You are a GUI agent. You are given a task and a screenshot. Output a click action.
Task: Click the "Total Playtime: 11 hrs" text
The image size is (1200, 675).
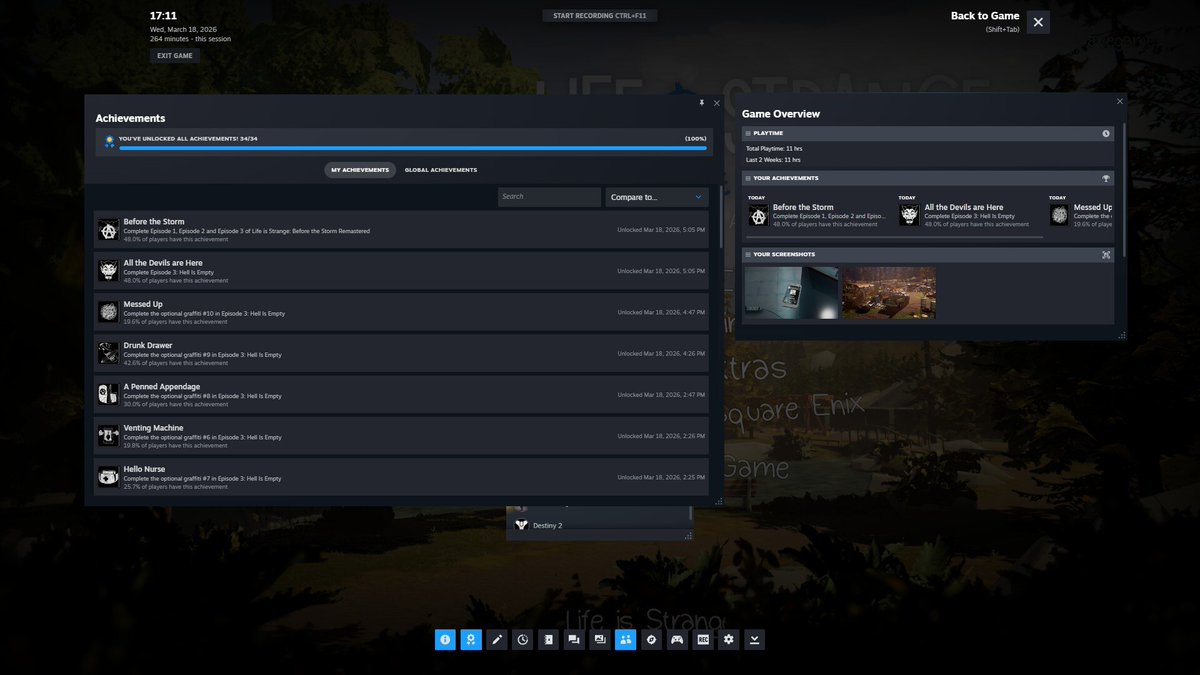click(x=774, y=149)
